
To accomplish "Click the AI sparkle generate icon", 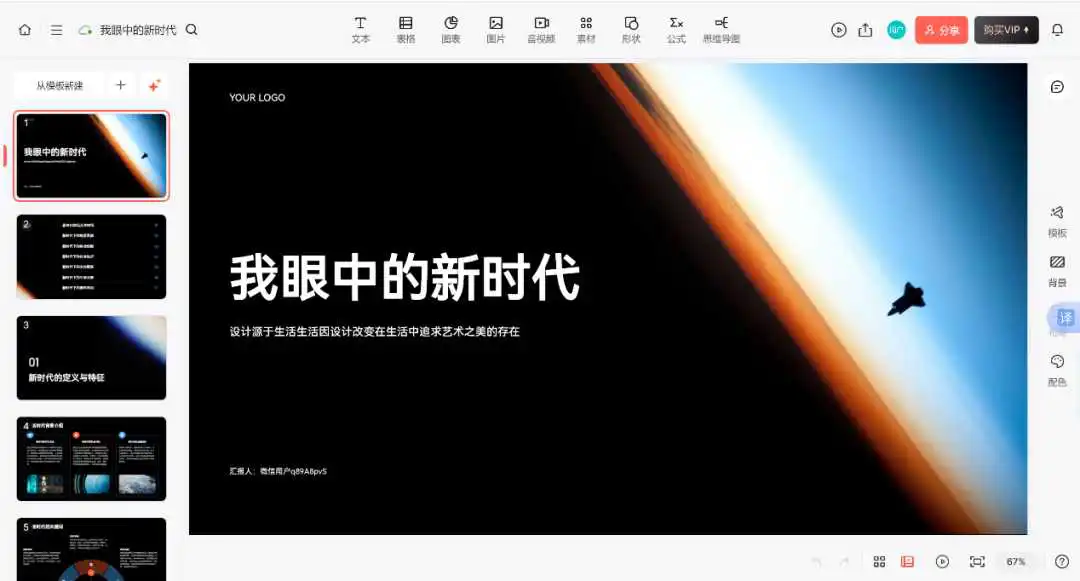I will click(x=154, y=85).
